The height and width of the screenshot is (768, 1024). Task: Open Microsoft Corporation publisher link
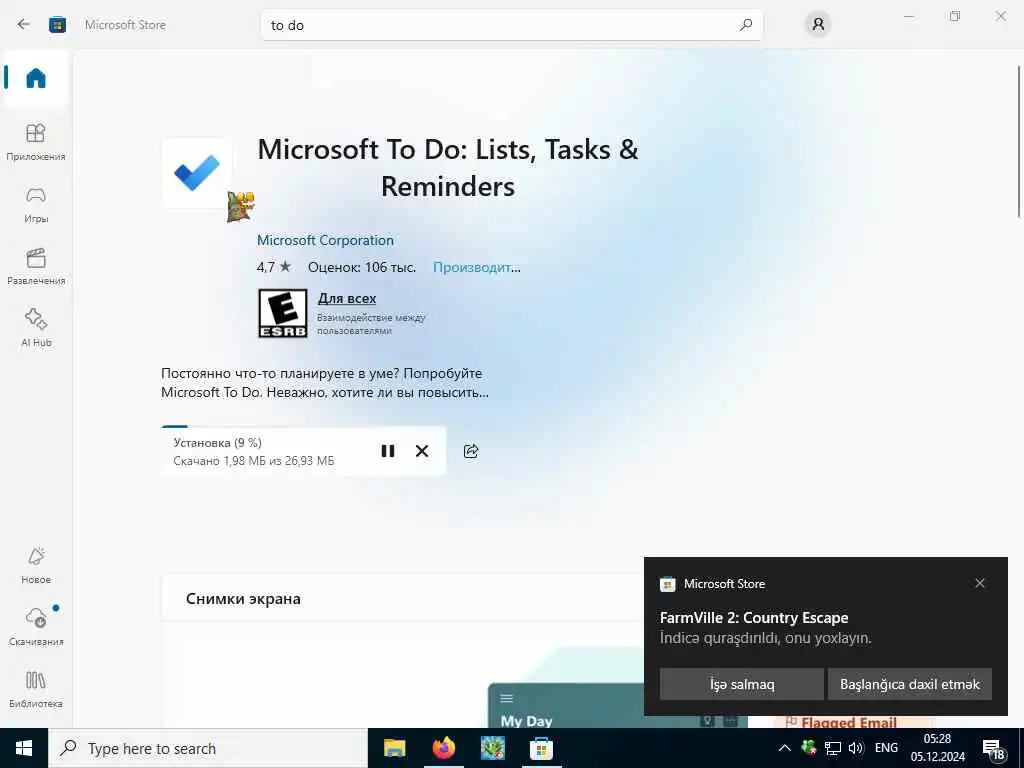point(325,240)
